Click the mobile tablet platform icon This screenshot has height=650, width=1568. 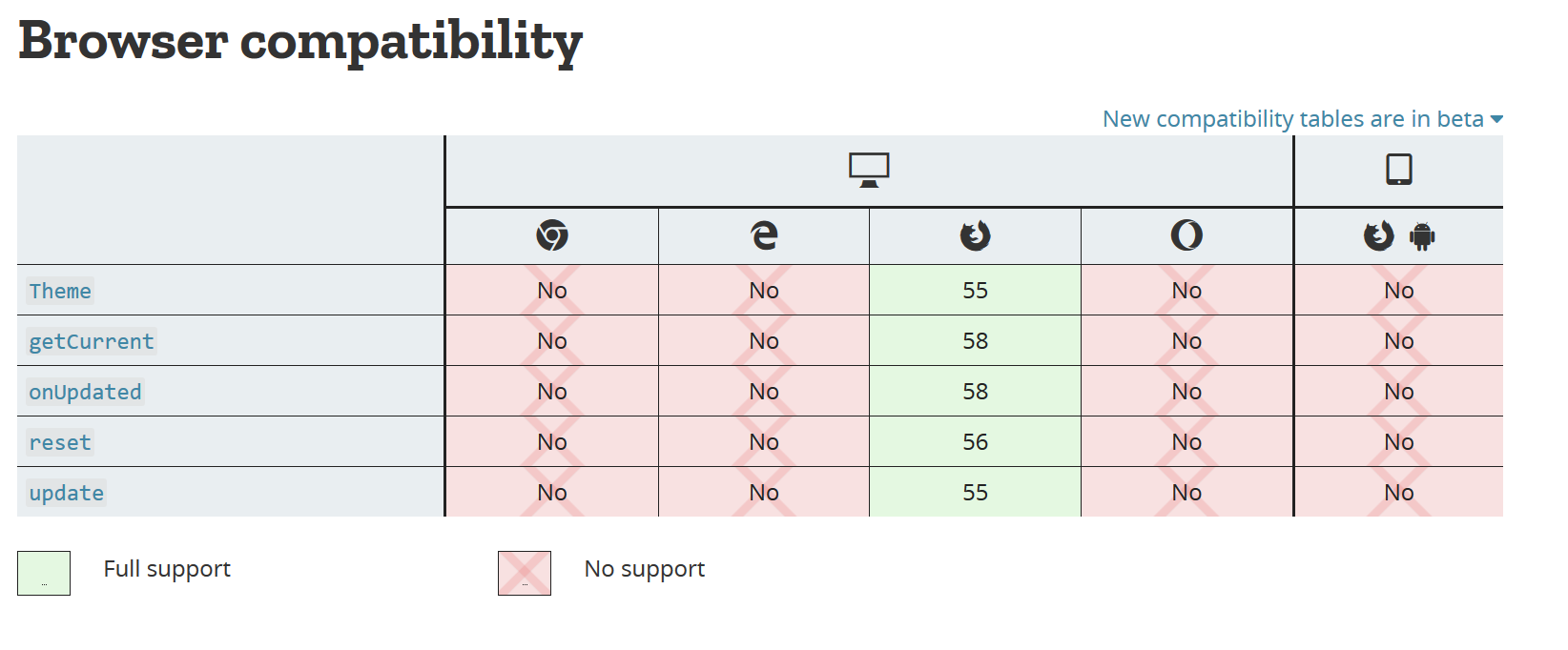[x=1398, y=170]
